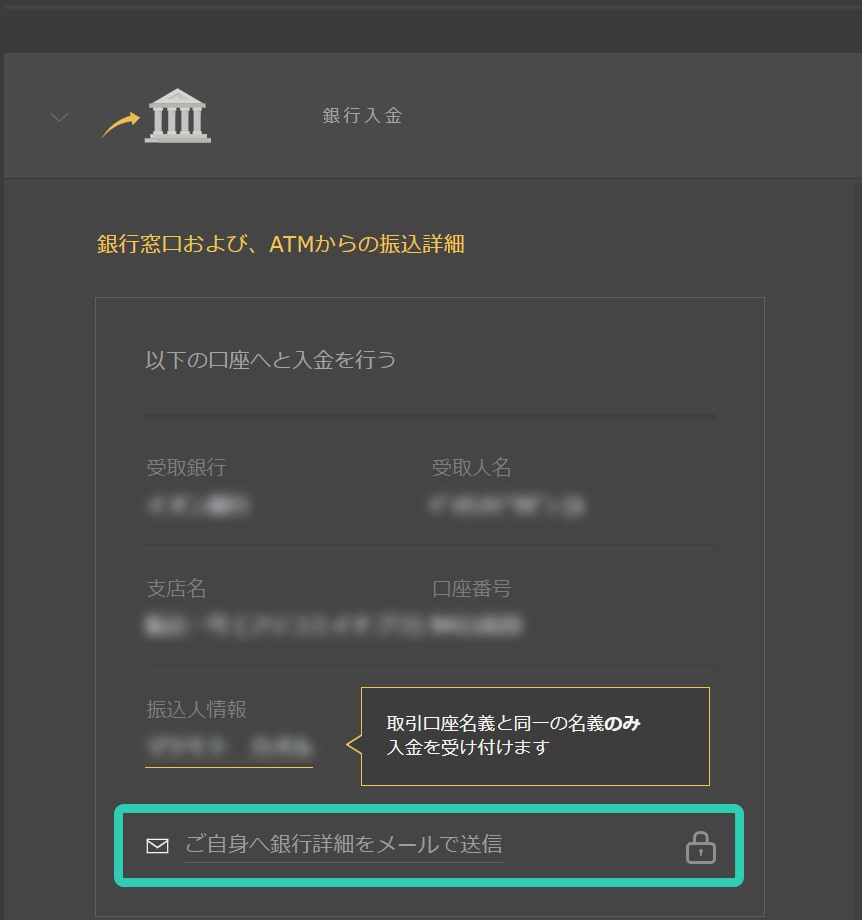This screenshot has height=920, width=862.
Task: Click the blurred 口座番号 value
Action: point(476,625)
